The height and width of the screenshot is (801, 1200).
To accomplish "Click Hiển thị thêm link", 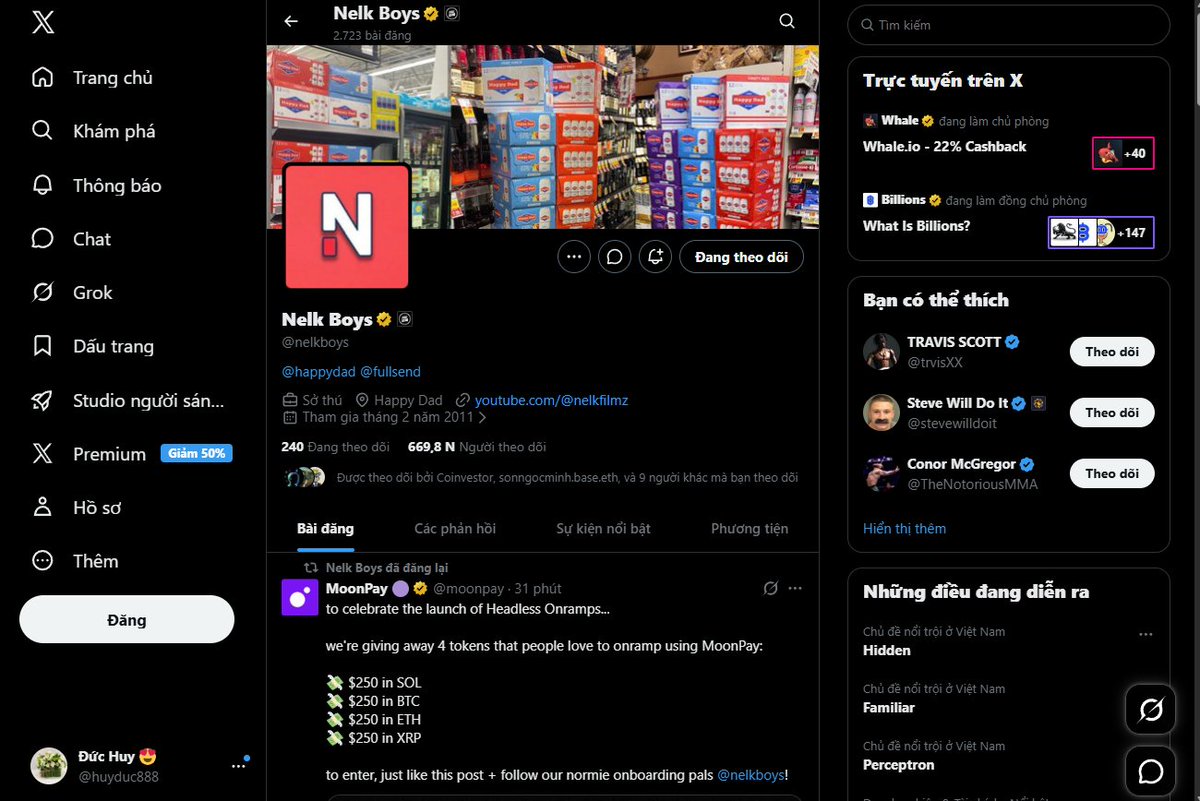I will [904, 528].
